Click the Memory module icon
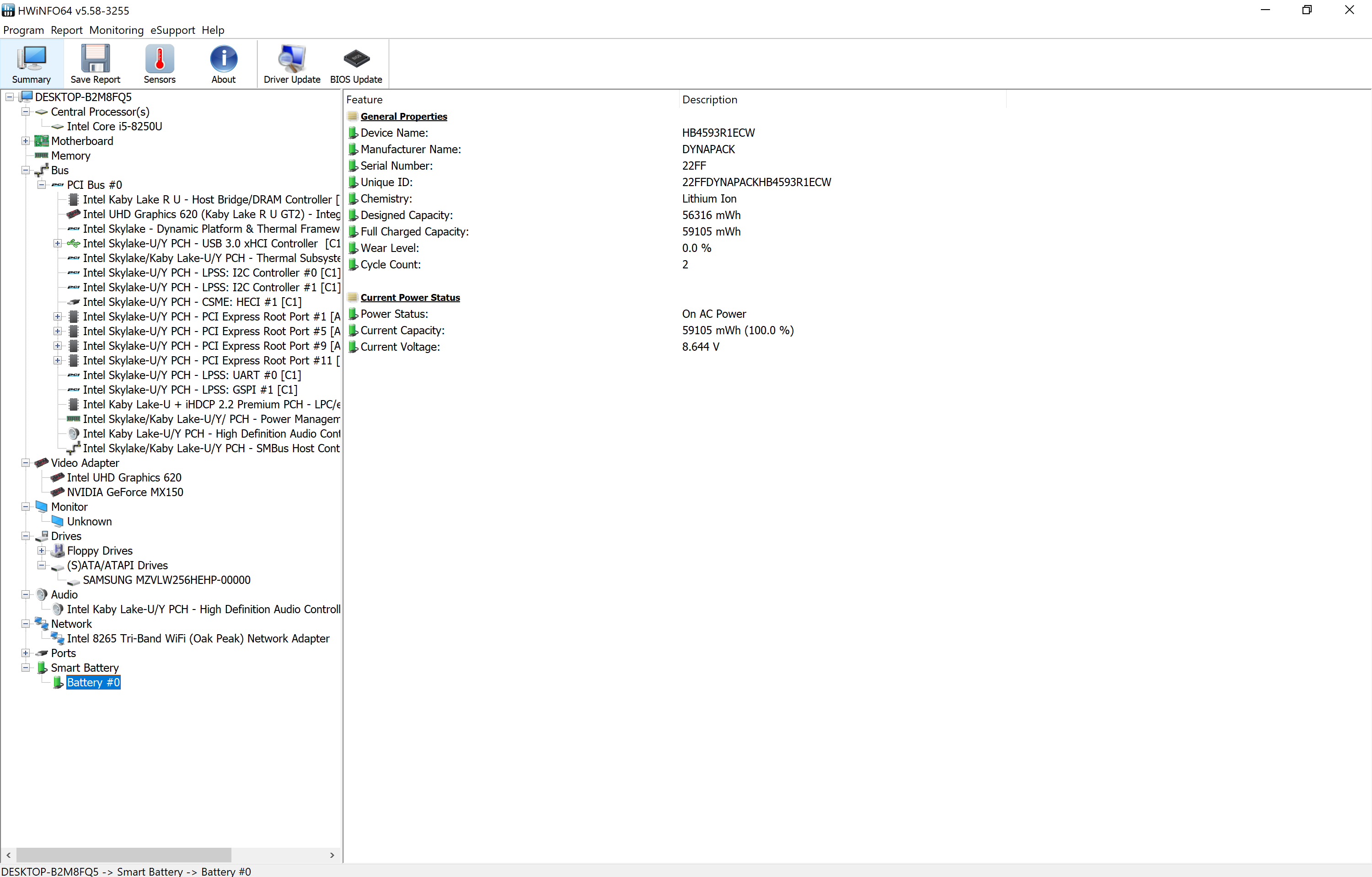The height and width of the screenshot is (877, 1372). [42, 155]
